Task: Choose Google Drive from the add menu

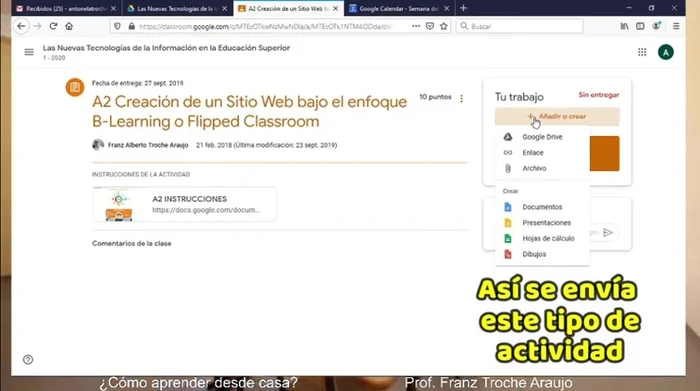Action: pyautogui.click(x=542, y=137)
